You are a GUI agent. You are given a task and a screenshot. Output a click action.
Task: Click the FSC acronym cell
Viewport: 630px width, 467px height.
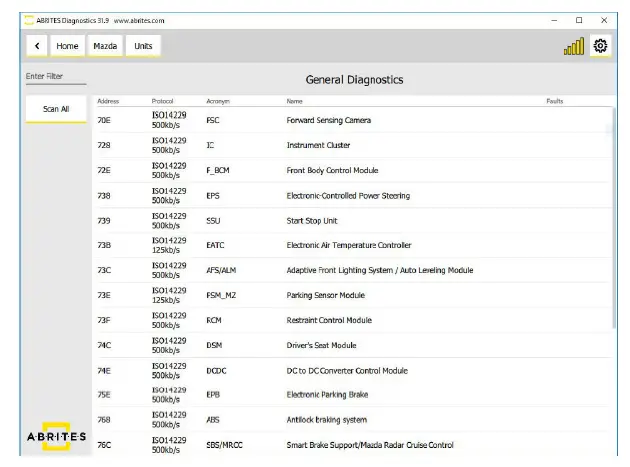[213, 120]
